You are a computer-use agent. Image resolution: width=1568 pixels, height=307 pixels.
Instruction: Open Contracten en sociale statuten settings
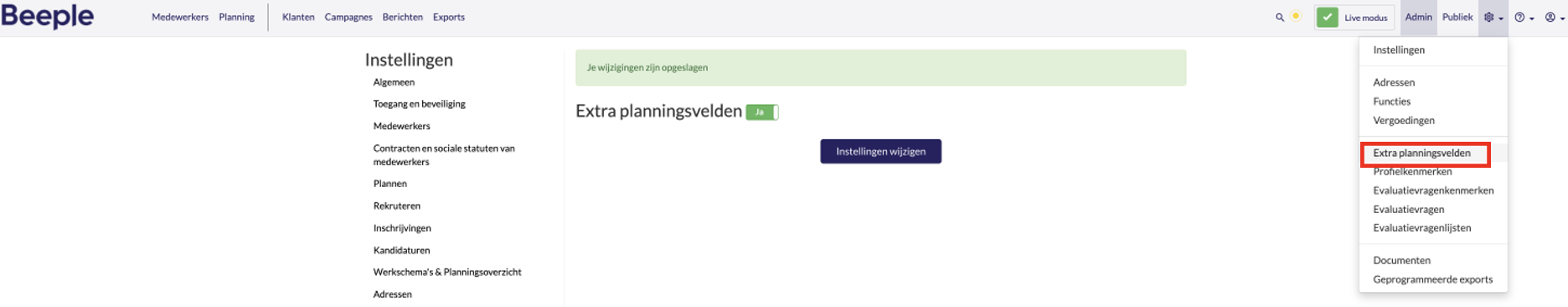[444, 155]
